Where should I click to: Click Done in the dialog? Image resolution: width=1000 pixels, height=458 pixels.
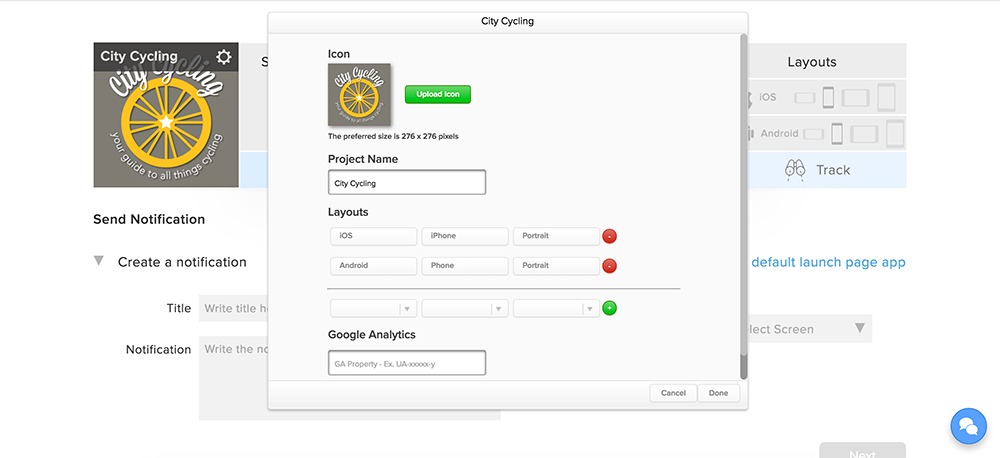(718, 393)
